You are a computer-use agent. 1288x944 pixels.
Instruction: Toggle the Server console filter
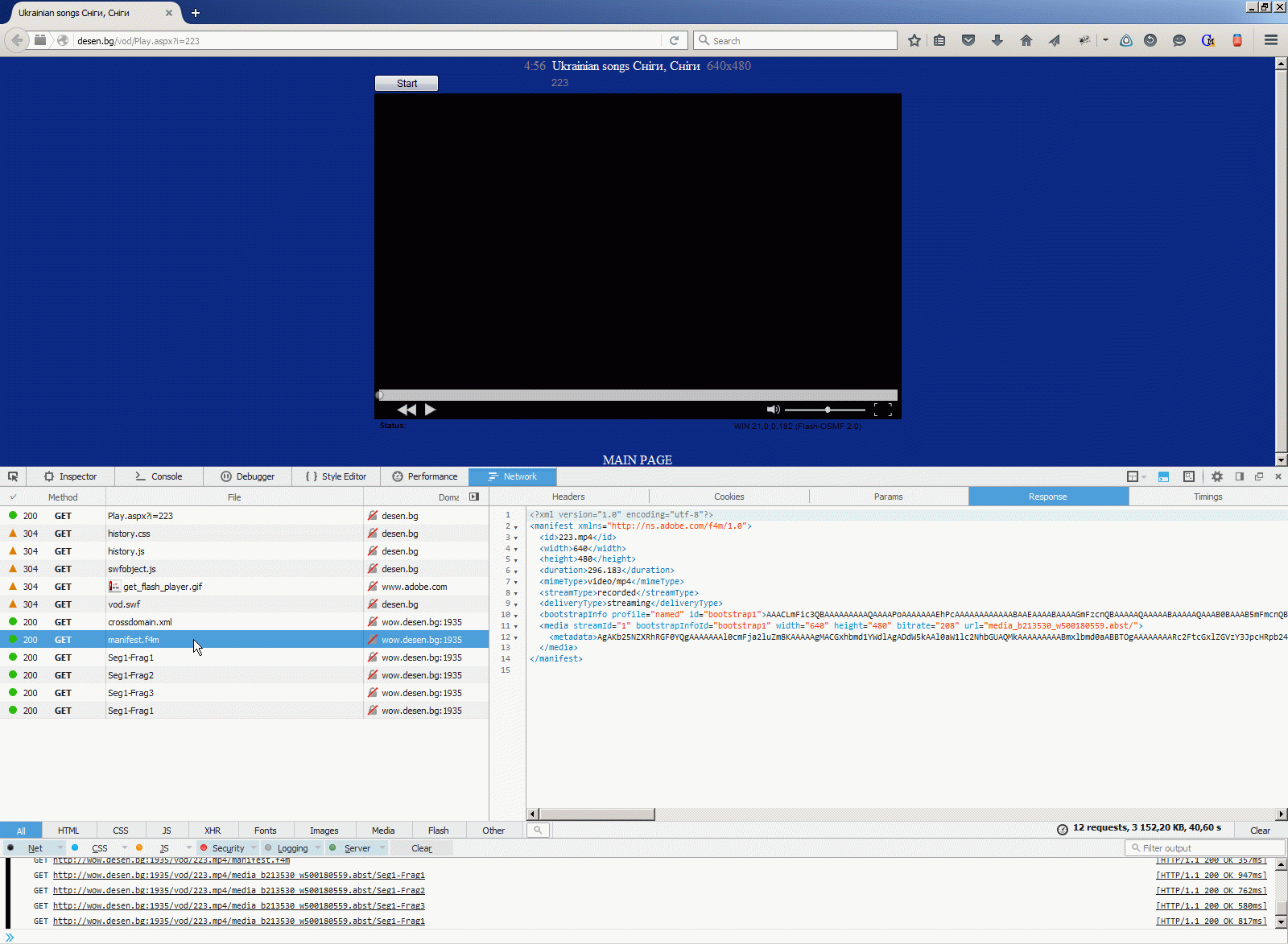tap(357, 848)
